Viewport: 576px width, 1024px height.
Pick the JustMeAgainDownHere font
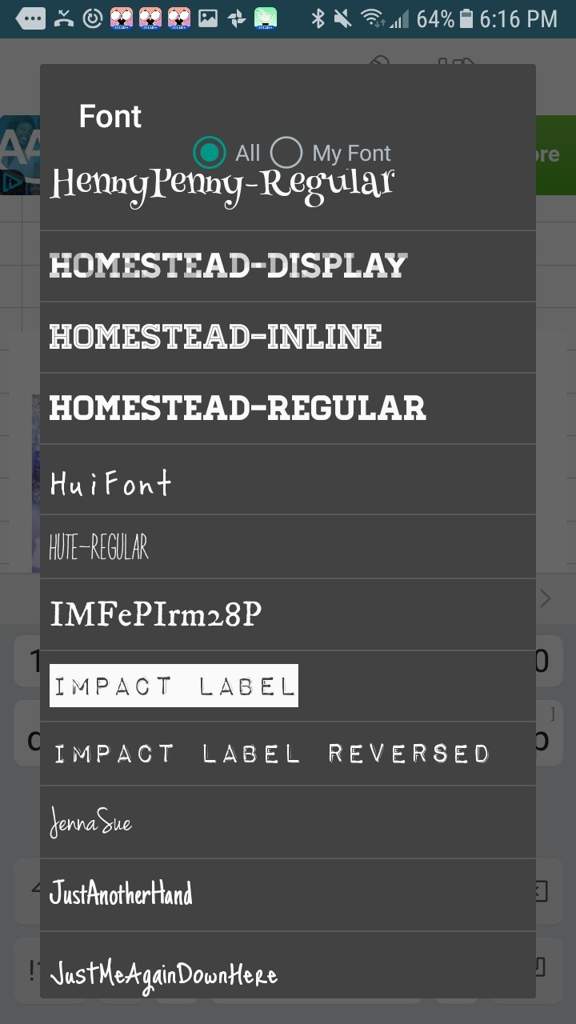coord(288,965)
